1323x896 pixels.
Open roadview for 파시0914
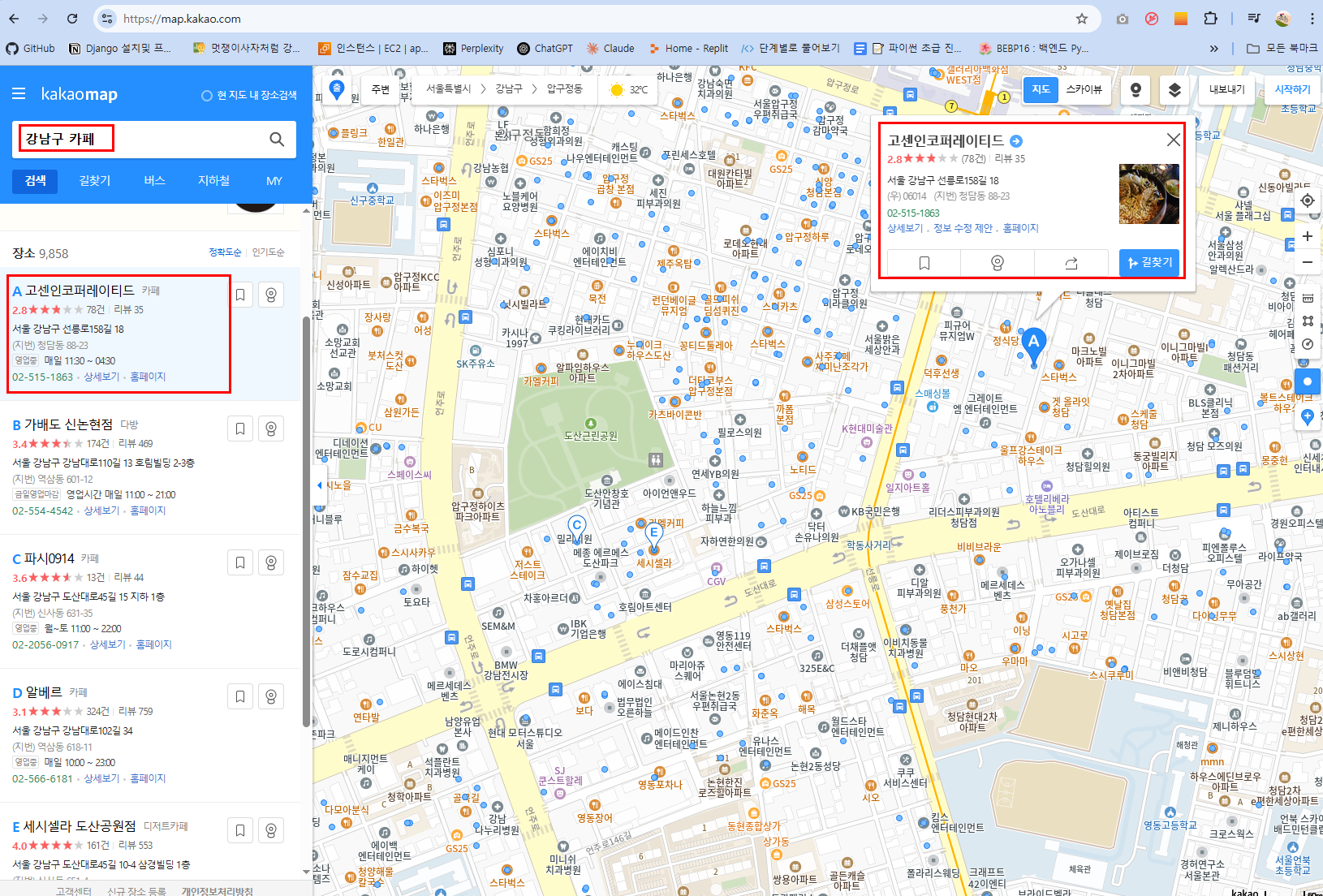tap(271, 562)
